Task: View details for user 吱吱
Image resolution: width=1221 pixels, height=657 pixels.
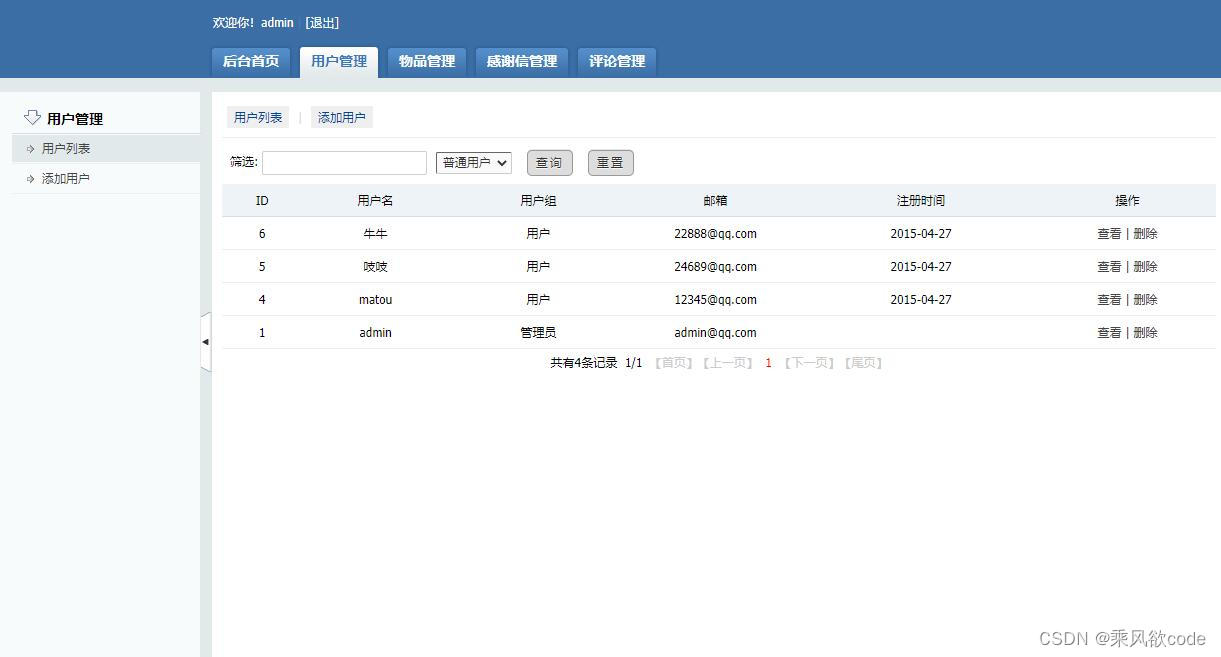Action: tap(1109, 267)
